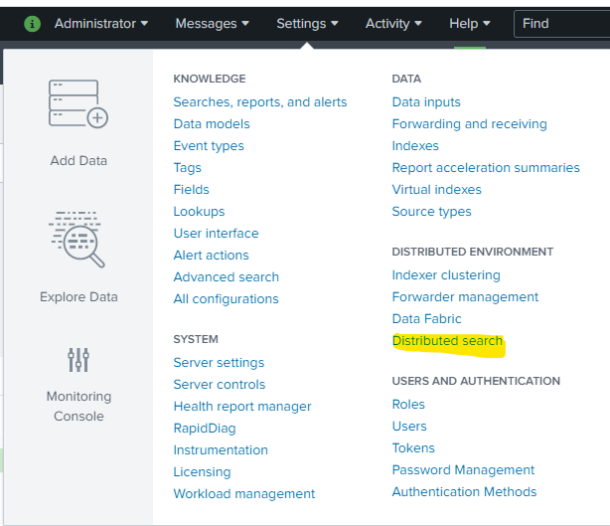Expand the Help dropdown
The image size is (610, 526).
coord(470,24)
